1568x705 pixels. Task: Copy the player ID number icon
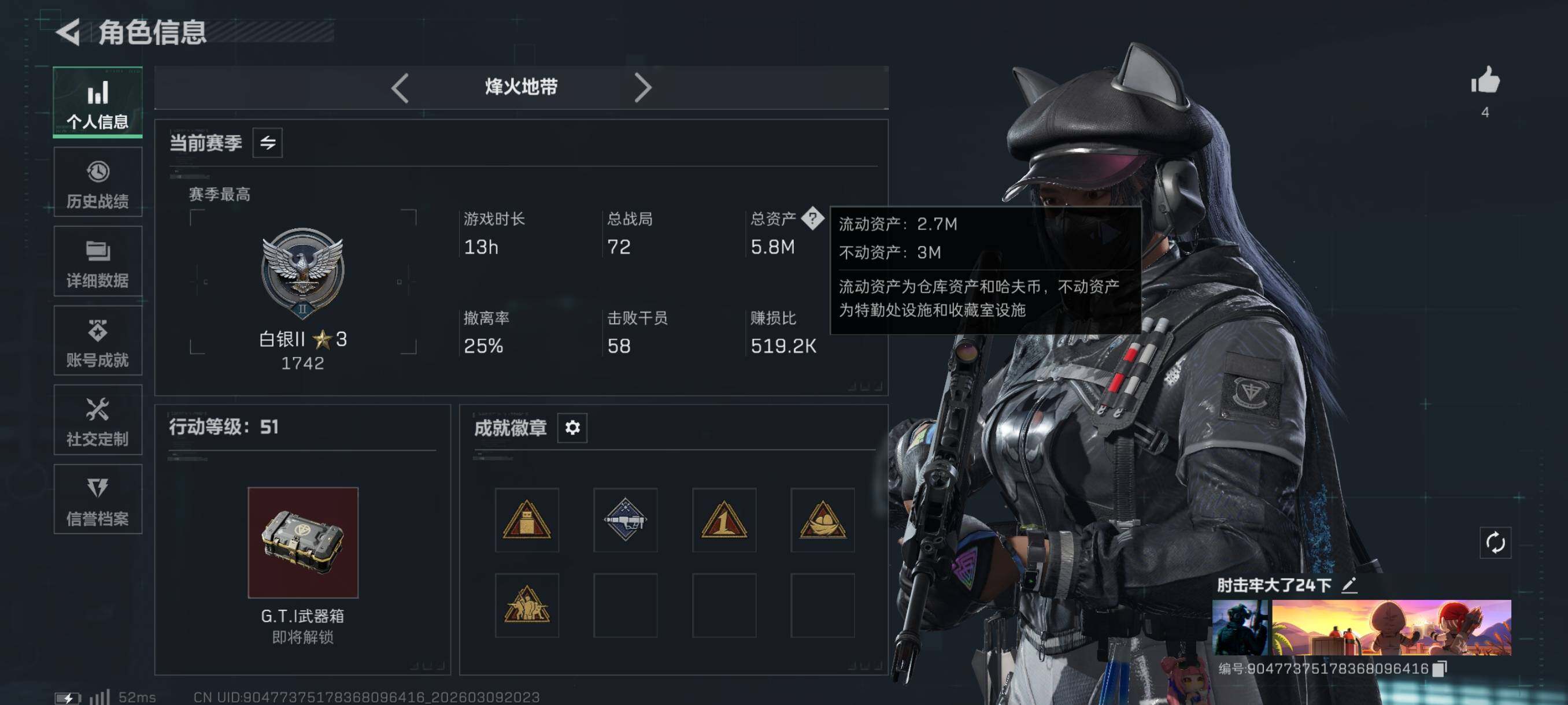tap(1439, 669)
